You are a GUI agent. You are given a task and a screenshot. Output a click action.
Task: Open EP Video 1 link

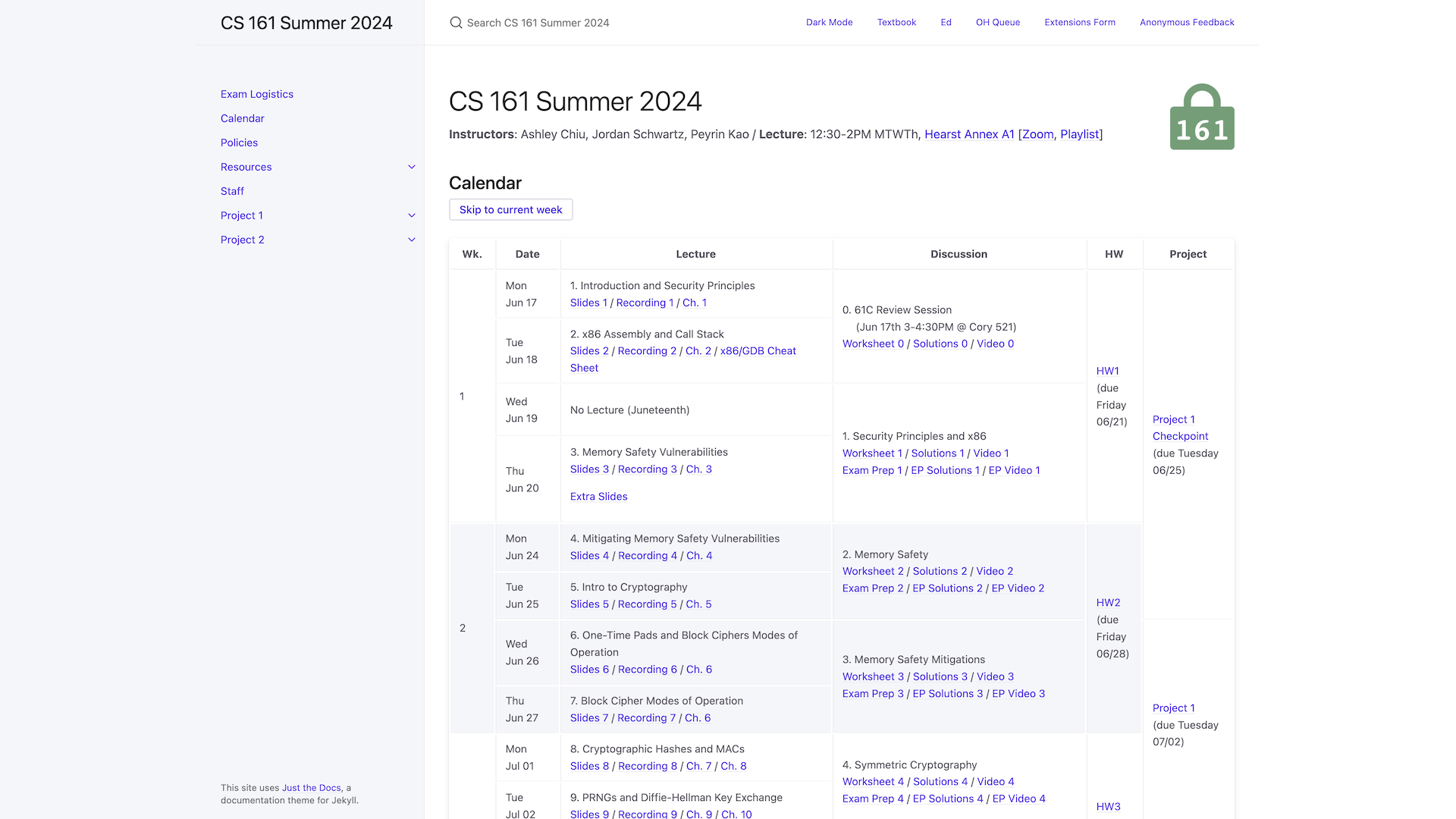pos(1014,470)
